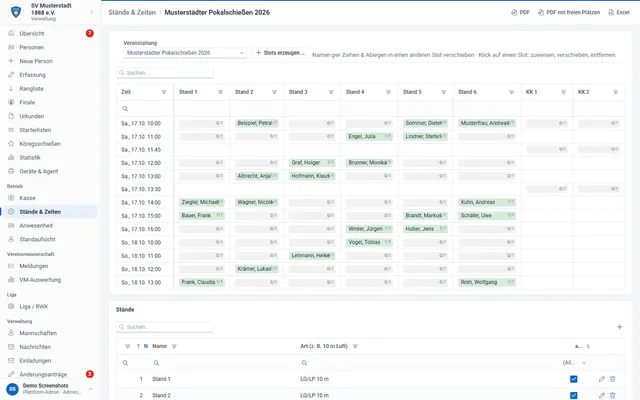This screenshot has height=400, width=640.
Task: Open the KK 1 column filter
Action: (x=563, y=92)
